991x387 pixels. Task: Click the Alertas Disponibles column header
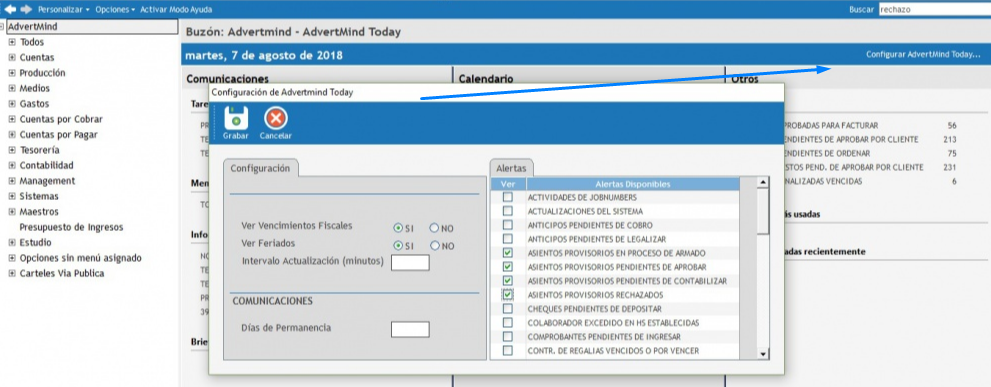click(633, 184)
